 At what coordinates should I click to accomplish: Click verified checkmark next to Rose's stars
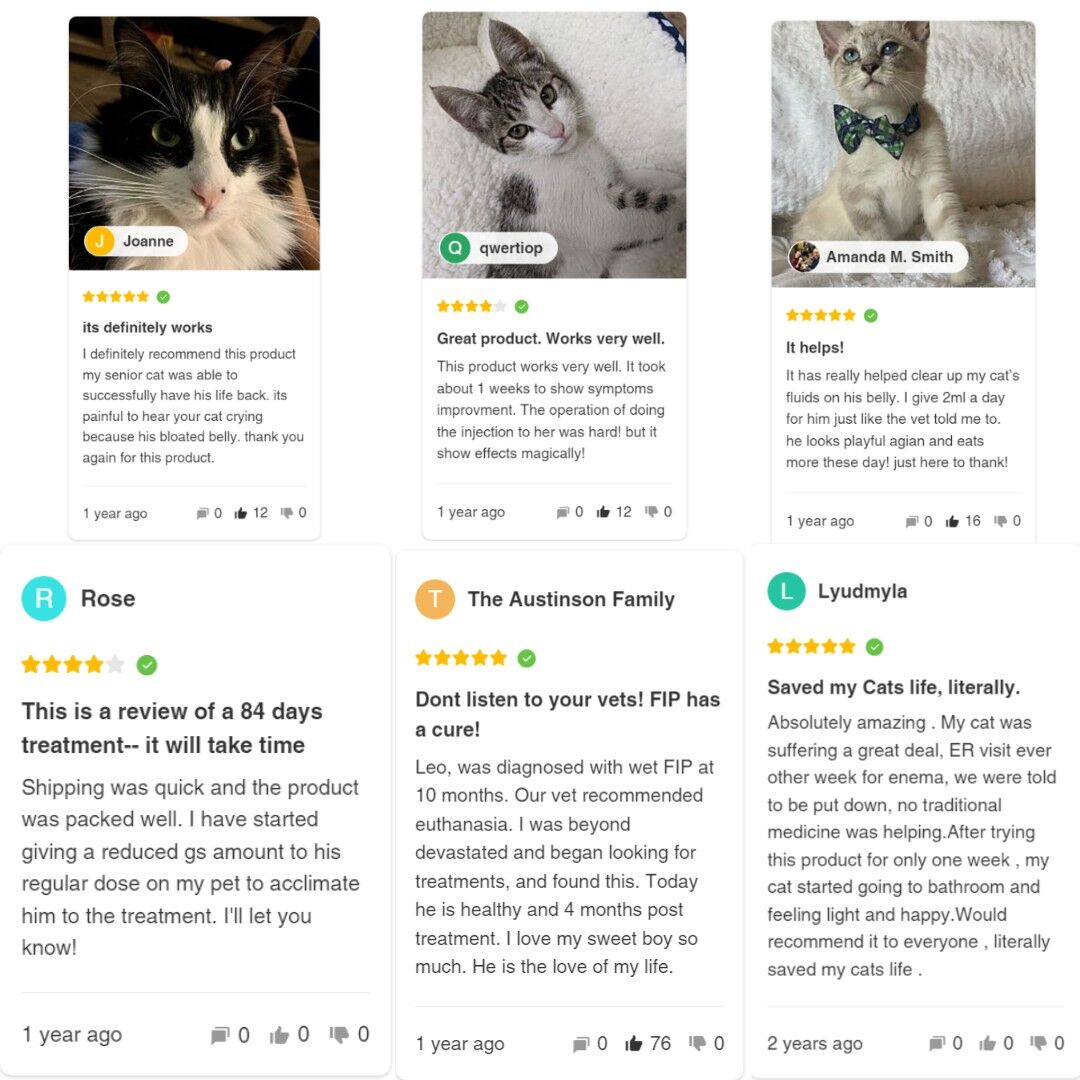click(x=147, y=665)
